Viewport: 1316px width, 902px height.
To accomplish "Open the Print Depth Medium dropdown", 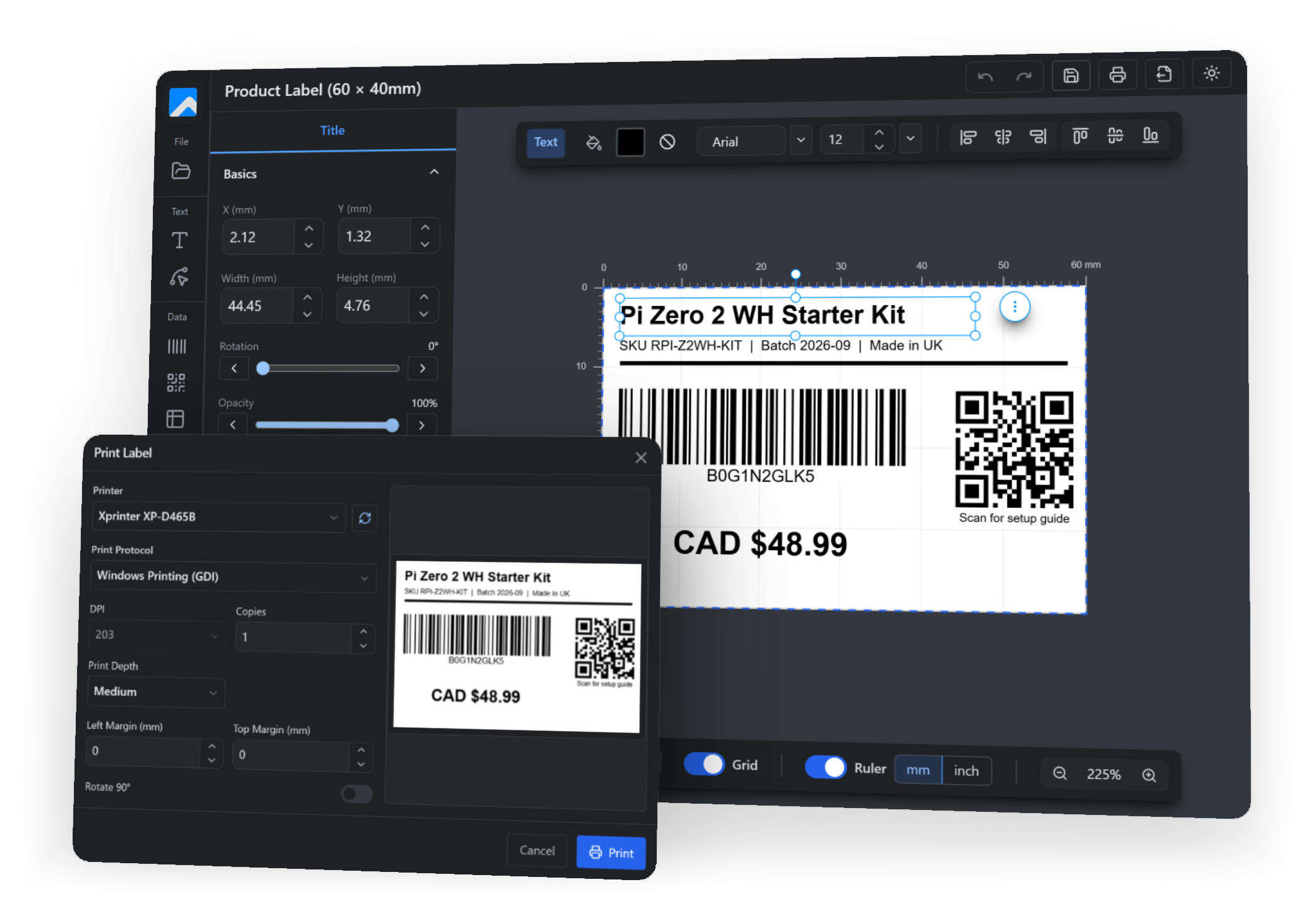I will point(156,692).
